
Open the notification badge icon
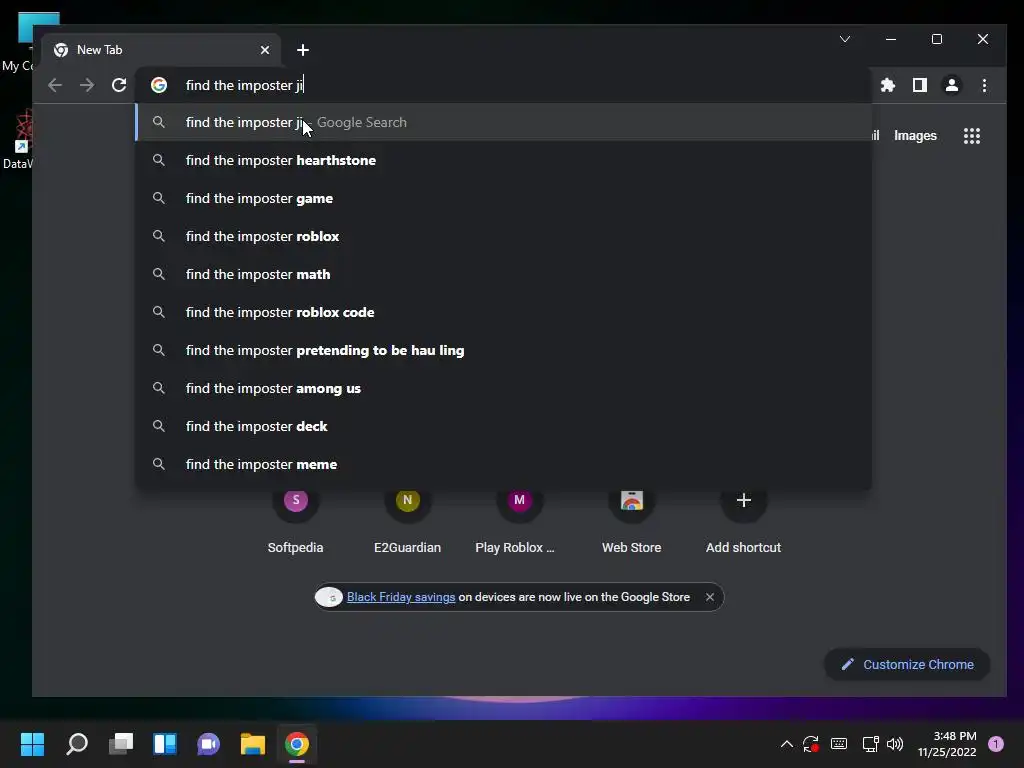[x=996, y=744]
